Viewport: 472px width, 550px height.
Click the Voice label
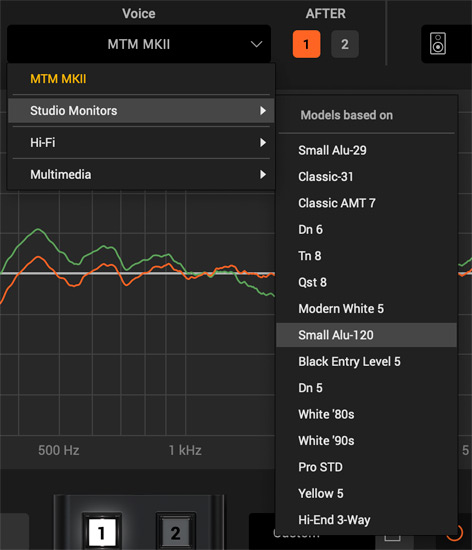tap(139, 14)
